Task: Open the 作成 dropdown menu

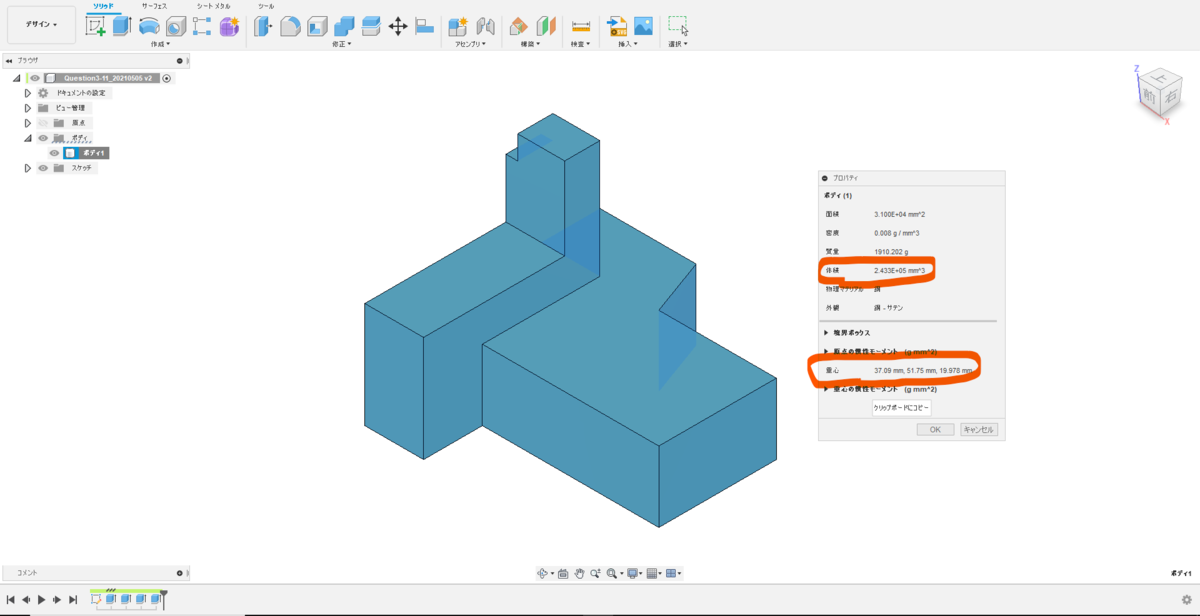Action: (x=160, y=44)
